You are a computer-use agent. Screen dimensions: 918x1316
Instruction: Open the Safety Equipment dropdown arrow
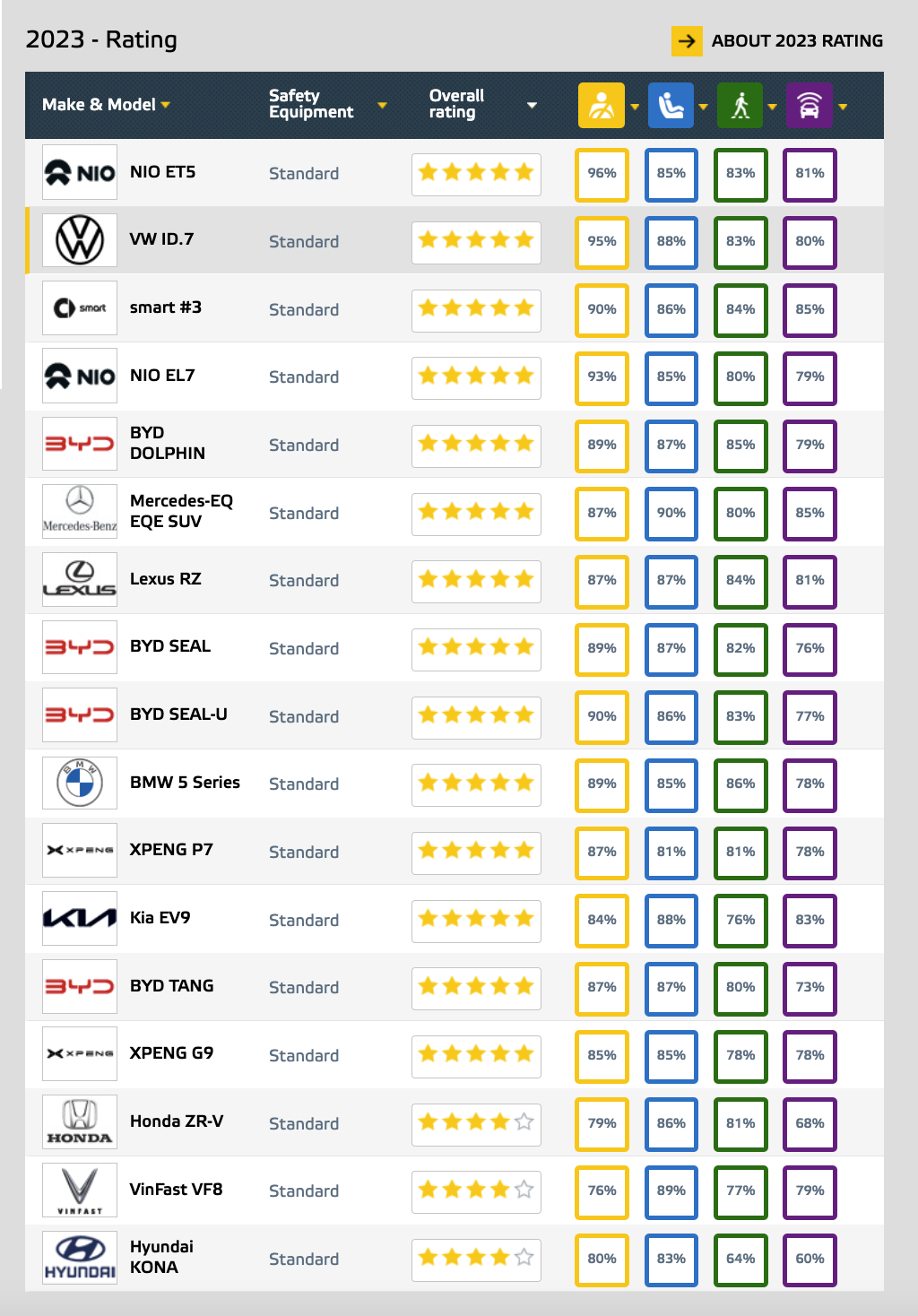(383, 105)
